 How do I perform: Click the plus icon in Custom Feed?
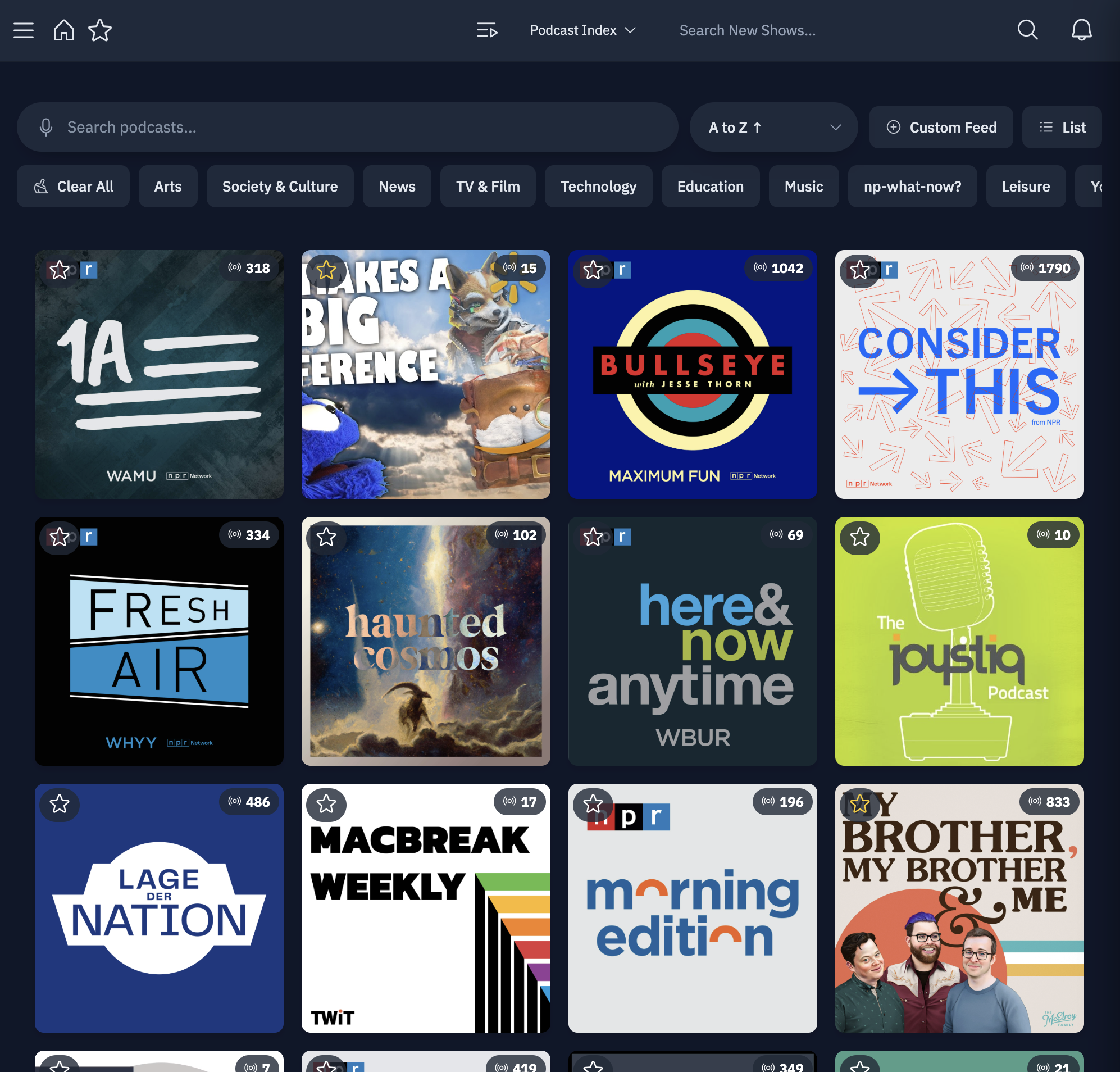(893, 127)
